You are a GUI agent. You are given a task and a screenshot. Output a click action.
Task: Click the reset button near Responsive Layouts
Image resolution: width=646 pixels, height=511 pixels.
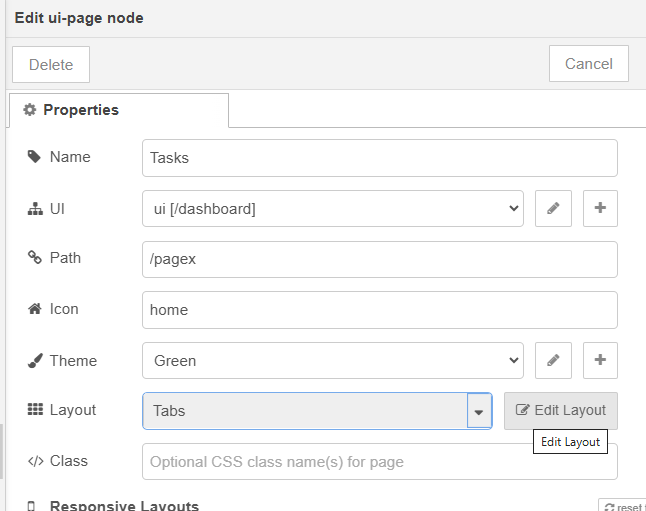pos(622,507)
